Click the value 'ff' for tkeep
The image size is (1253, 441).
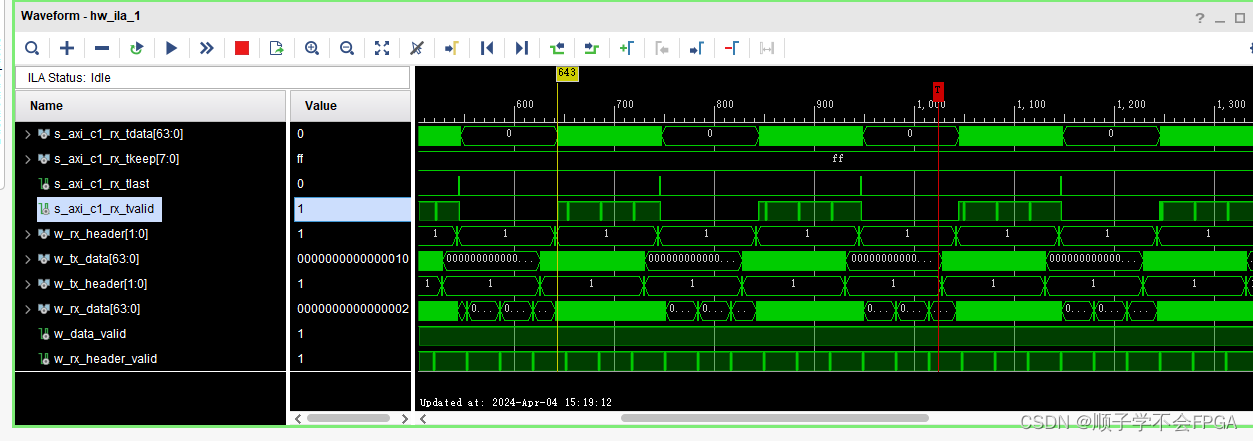tap(300, 158)
